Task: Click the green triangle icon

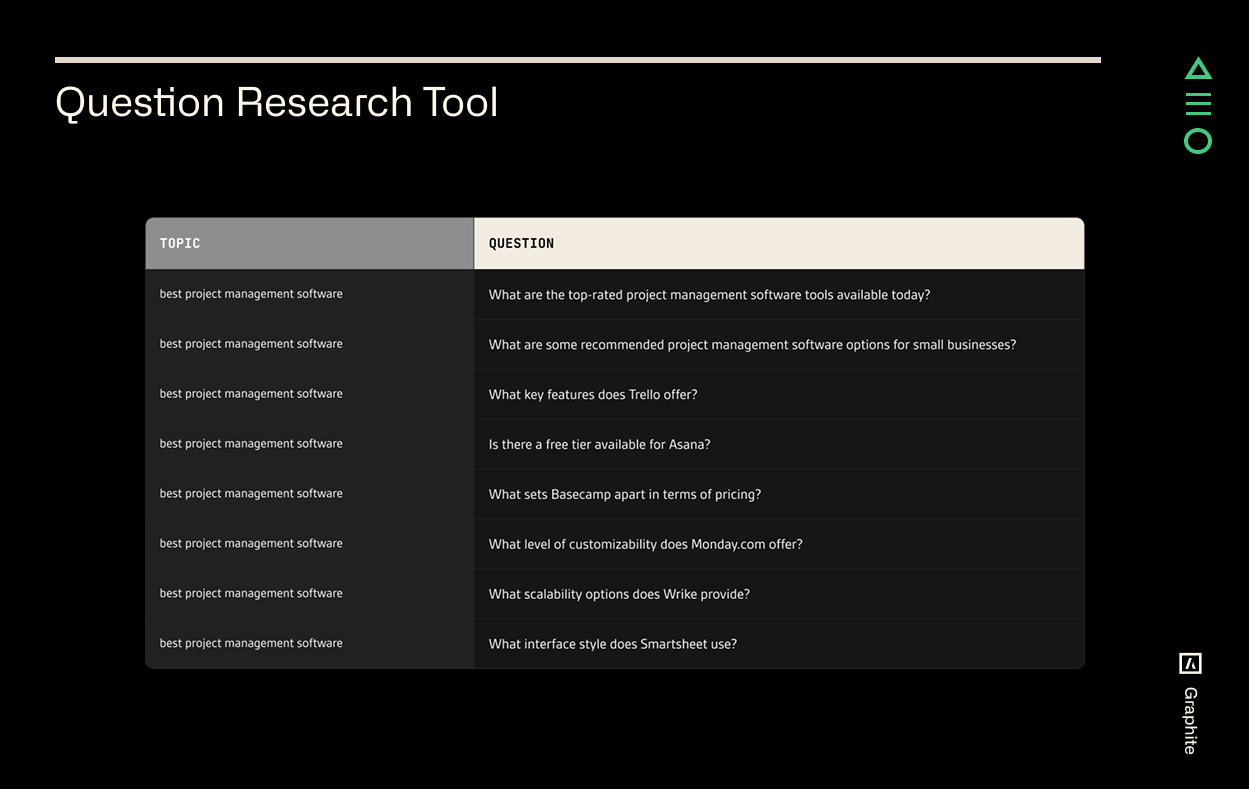Action: coord(1198,69)
